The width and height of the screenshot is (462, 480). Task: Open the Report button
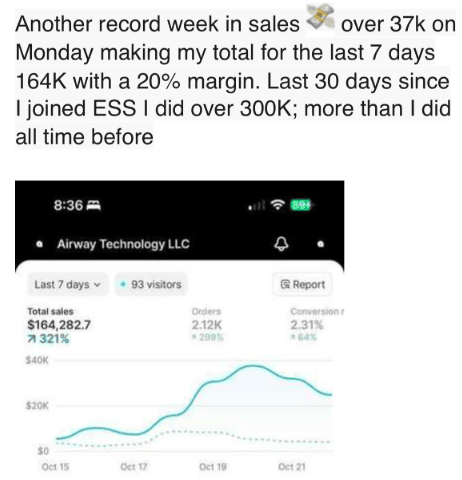pos(302,285)
